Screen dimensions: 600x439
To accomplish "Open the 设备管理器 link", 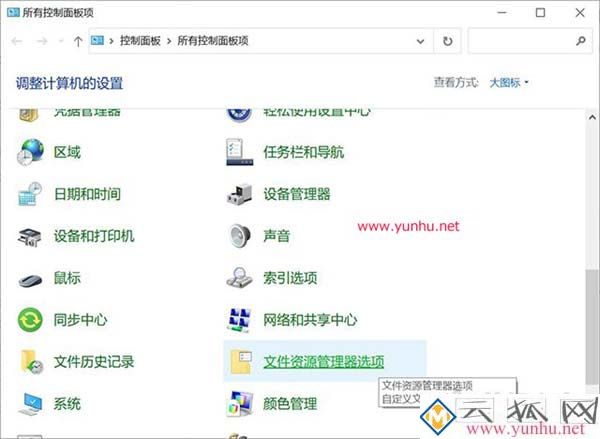I will pos(297,194).
